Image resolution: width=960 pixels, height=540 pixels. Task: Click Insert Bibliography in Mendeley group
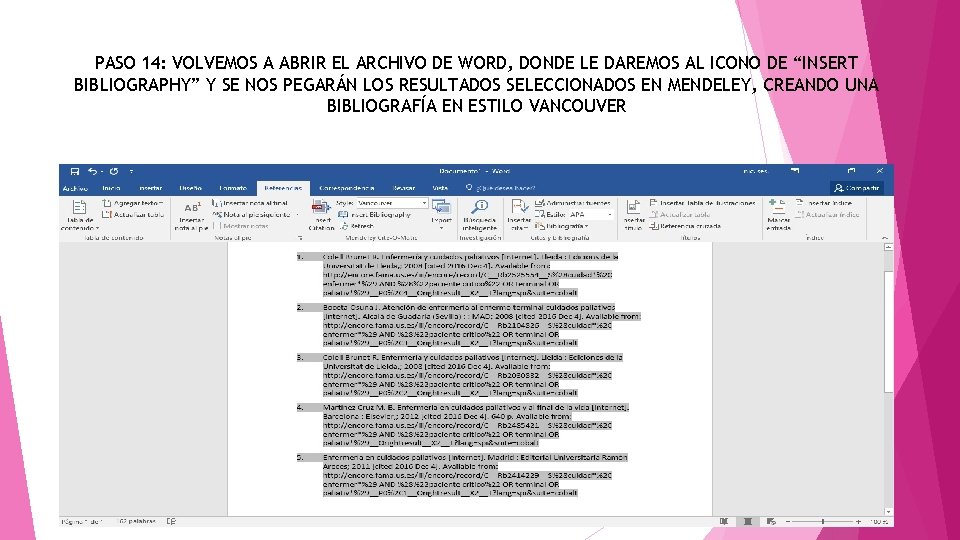tap(375, 214)
